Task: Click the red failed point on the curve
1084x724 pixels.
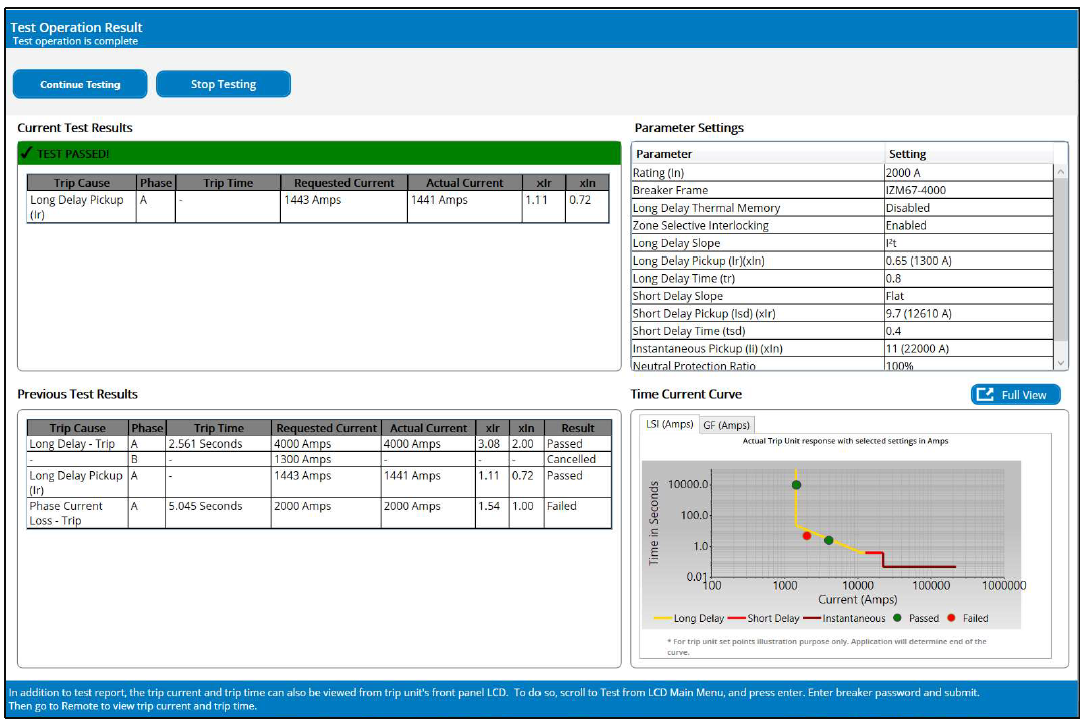Action: click(807, 536)
